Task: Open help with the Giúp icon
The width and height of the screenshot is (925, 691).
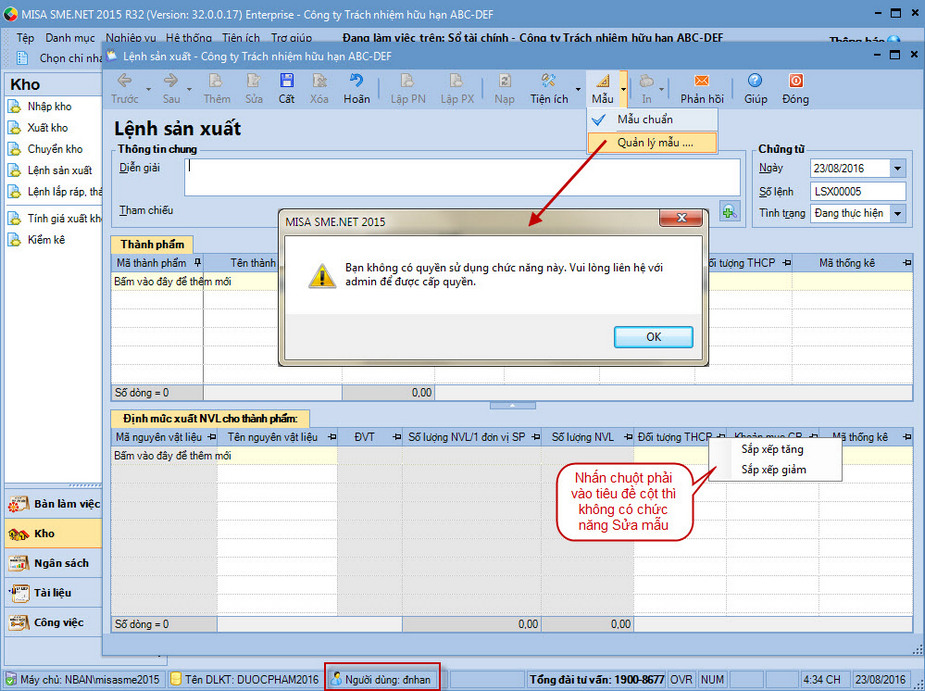Action: pyautogui.click(x=755, y=89)
